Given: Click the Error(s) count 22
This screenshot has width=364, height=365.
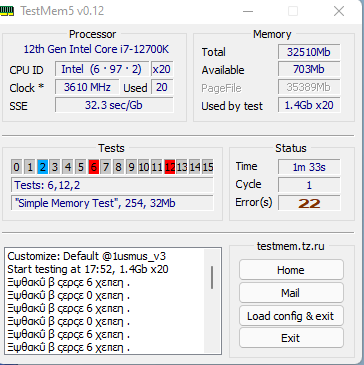Looking at the screenshot, I should 309,203.
